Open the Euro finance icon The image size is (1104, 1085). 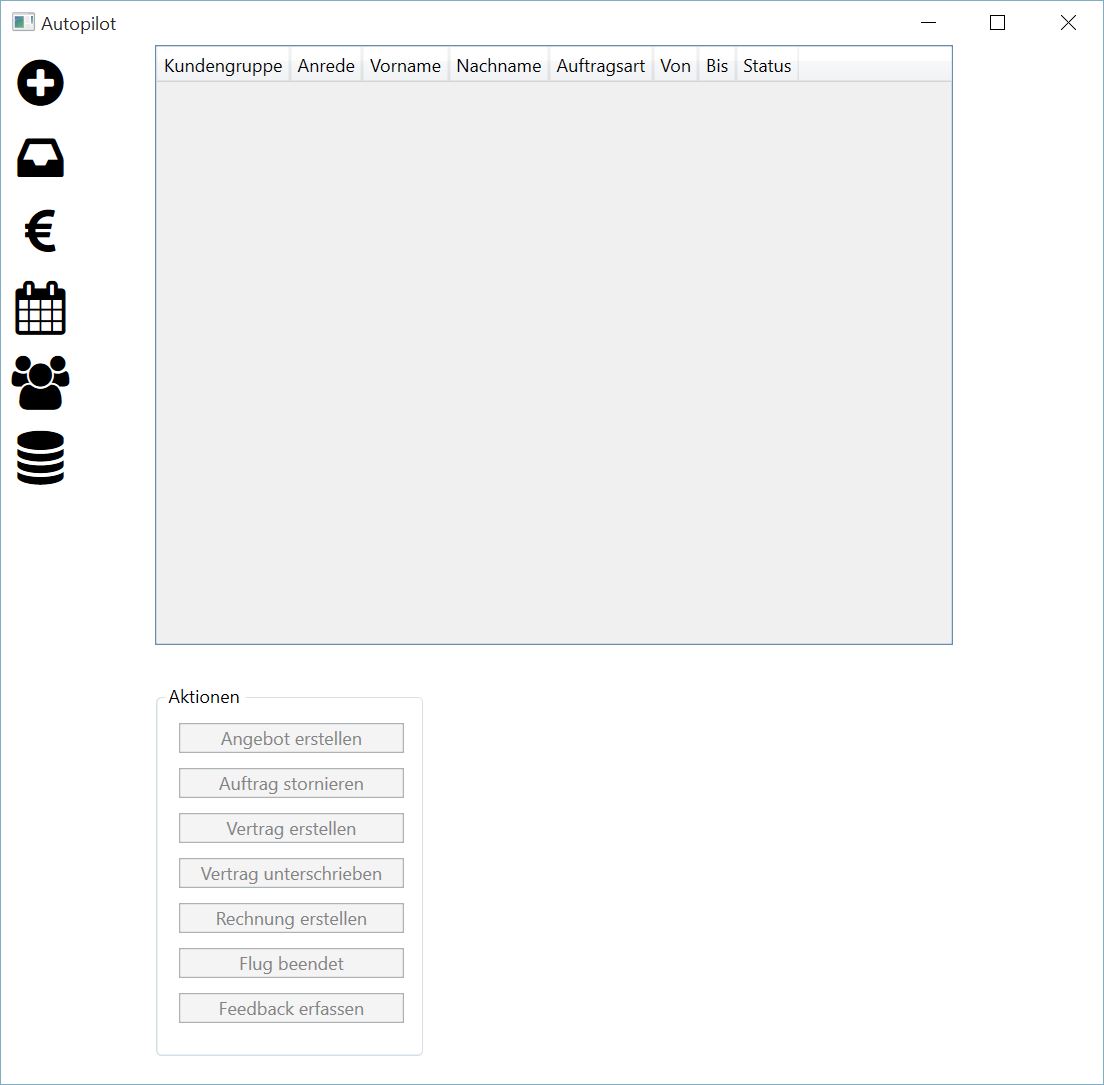[x=40, y=231]
